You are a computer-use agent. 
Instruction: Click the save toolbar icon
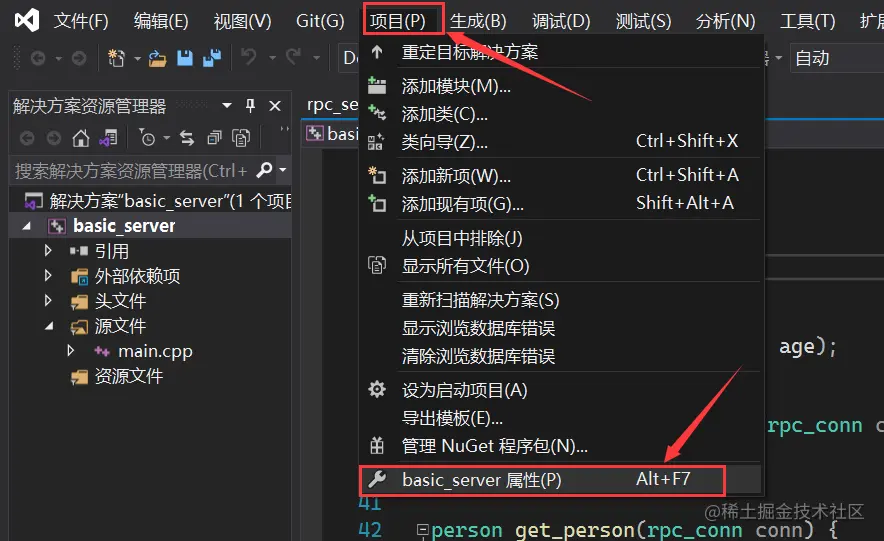[x=185, y=58]
